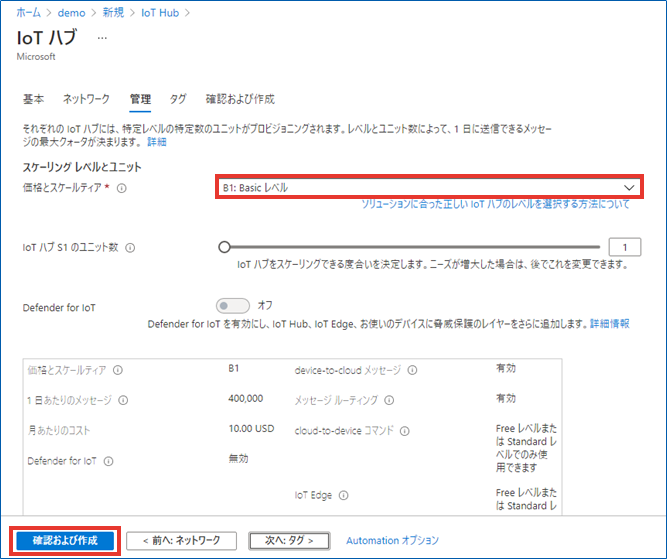Click the unit count slider handle
Viewport: 667px width, 559px height.
click(224, 247)
